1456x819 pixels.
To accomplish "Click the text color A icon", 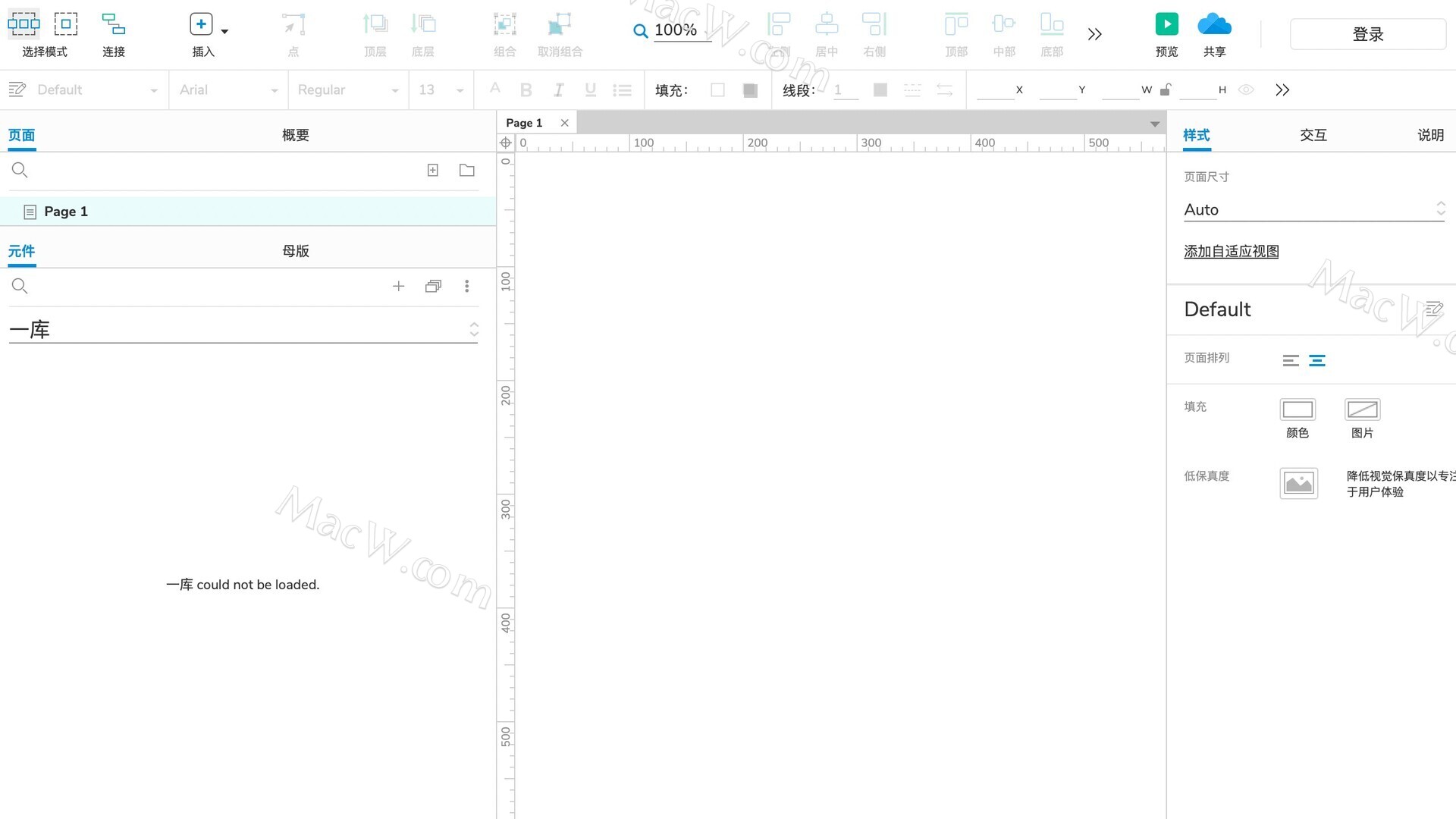I will (x=495, y=89).
